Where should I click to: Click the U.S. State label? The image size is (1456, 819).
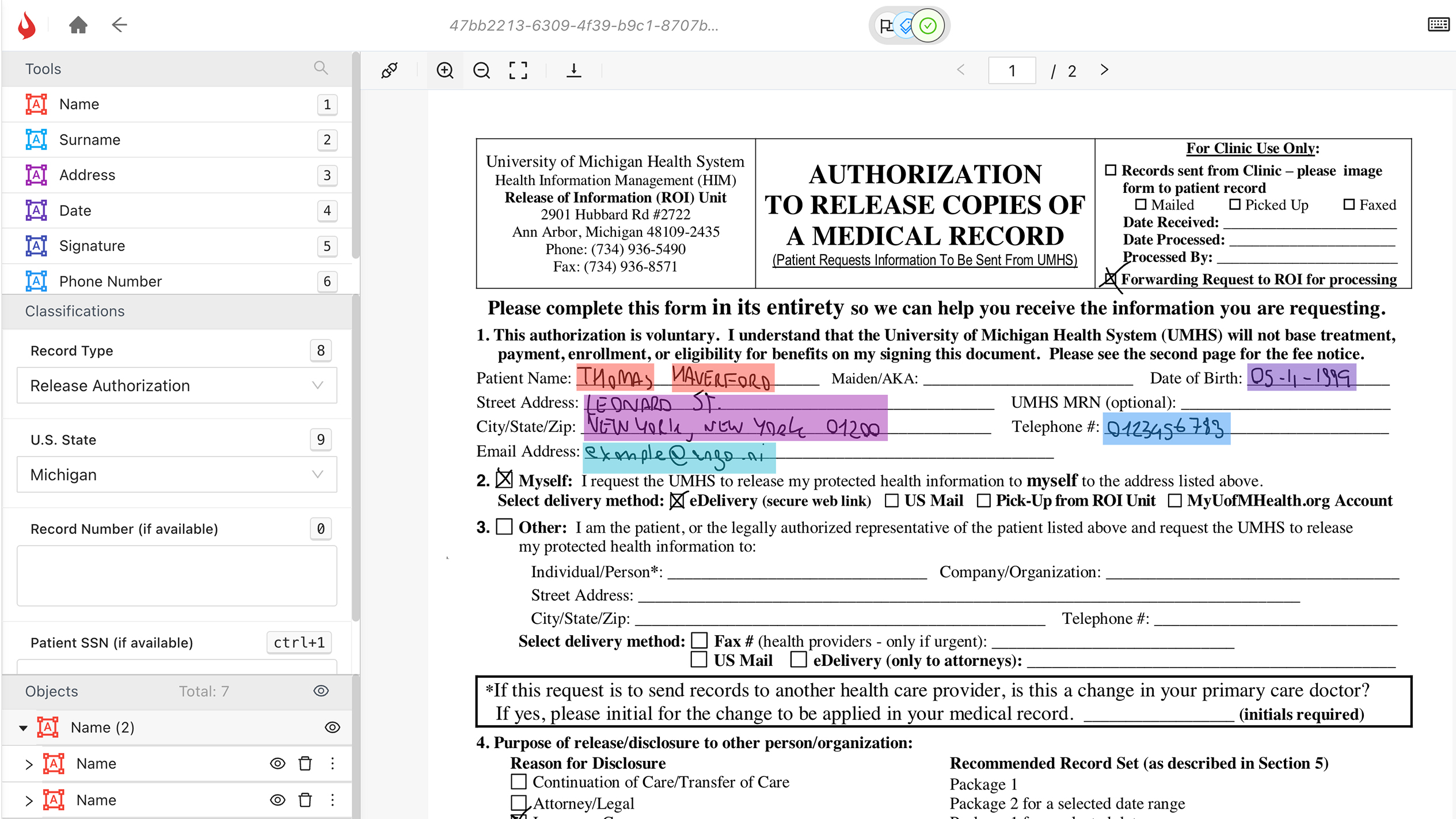63,440
